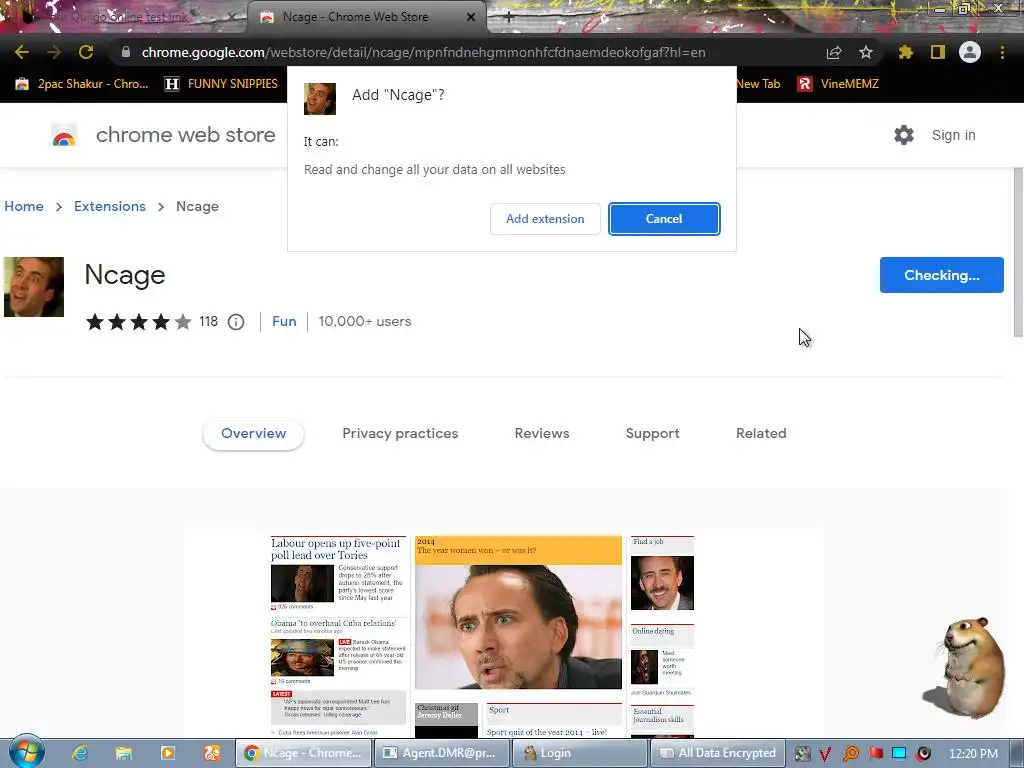Viewport: 1024px width, 768px height.
Task: Click the share page icon in address bar
Action: pos(834,52)
